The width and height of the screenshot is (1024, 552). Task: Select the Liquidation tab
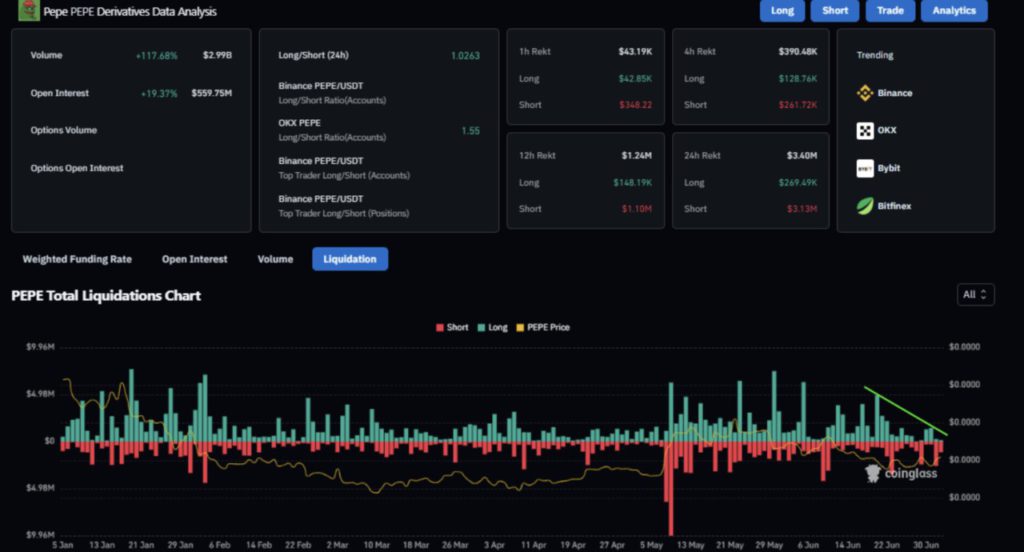[x=350, y=259]
